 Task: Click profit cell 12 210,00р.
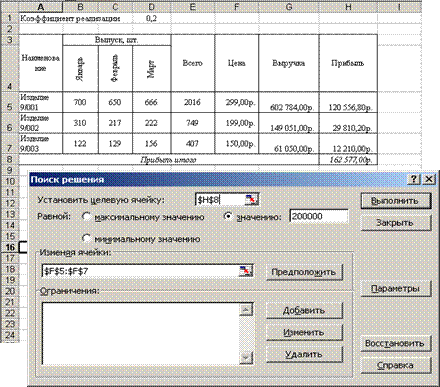point(348,143)
